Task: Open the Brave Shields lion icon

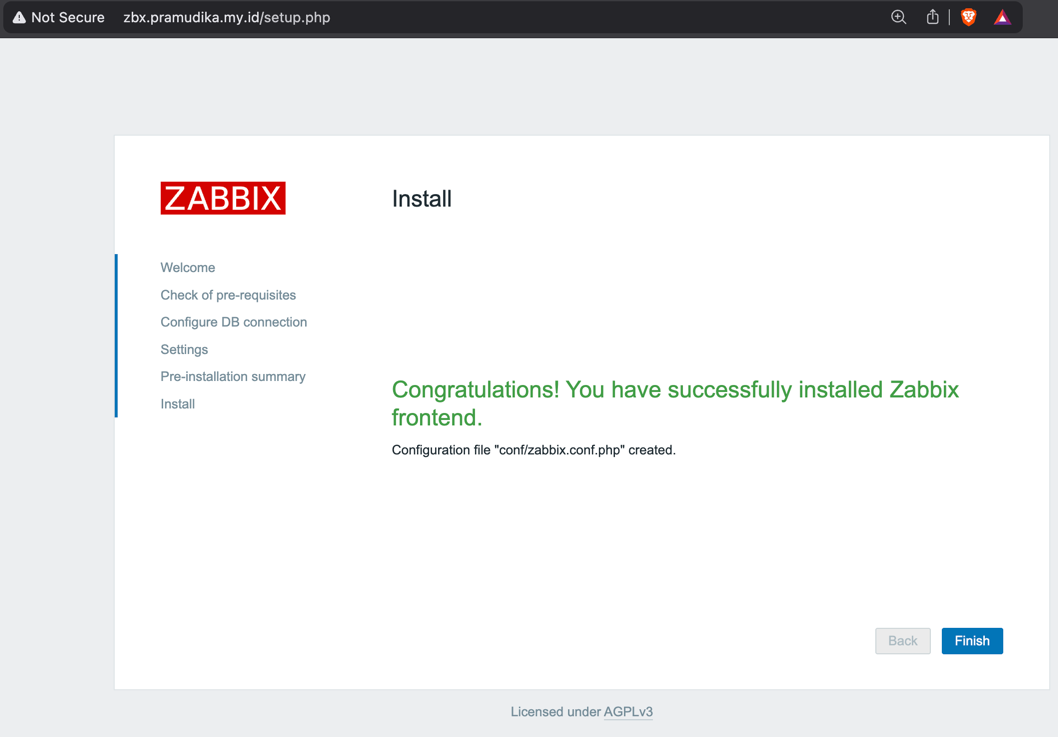Action: click(968, 18)
